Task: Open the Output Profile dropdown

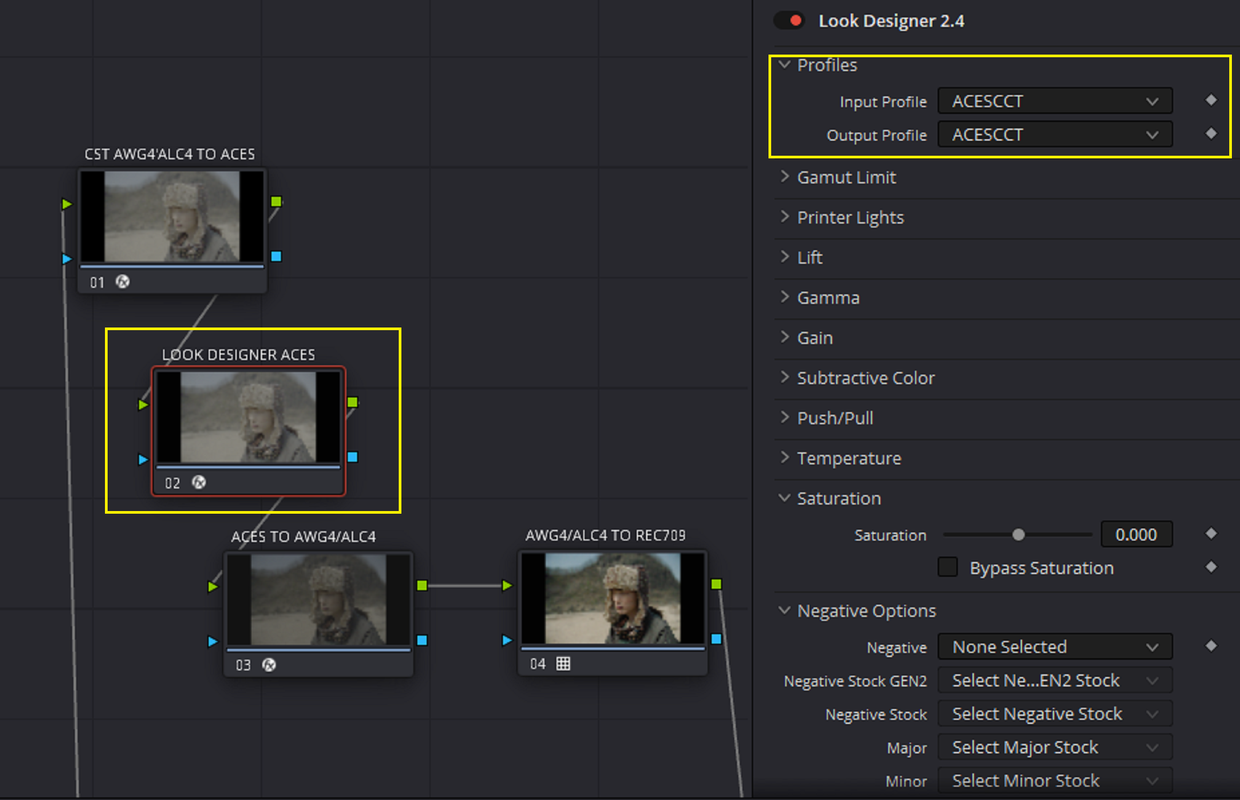Action: [1055, 135]
